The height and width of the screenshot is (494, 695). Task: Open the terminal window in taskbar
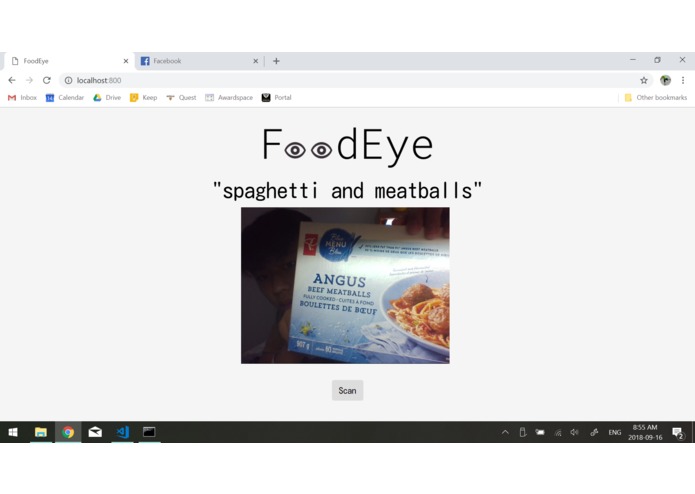point(149,432)
